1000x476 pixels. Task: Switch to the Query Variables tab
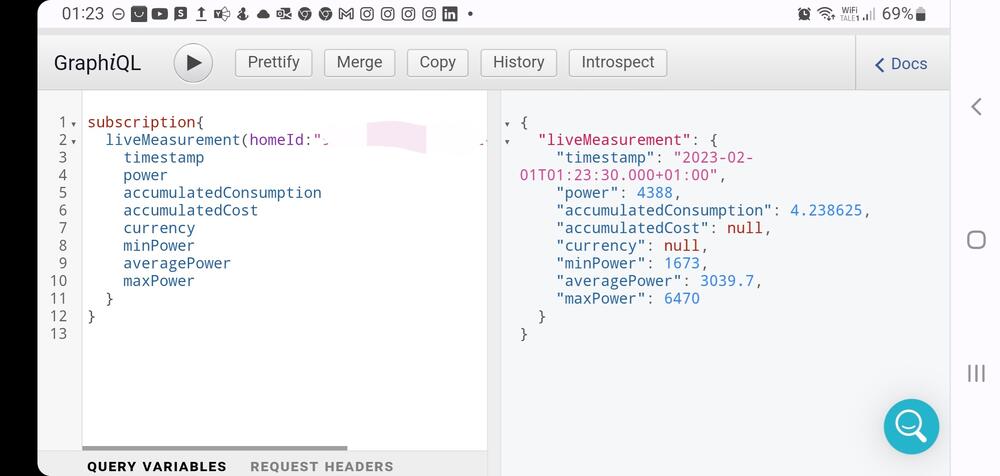[157, 466]
